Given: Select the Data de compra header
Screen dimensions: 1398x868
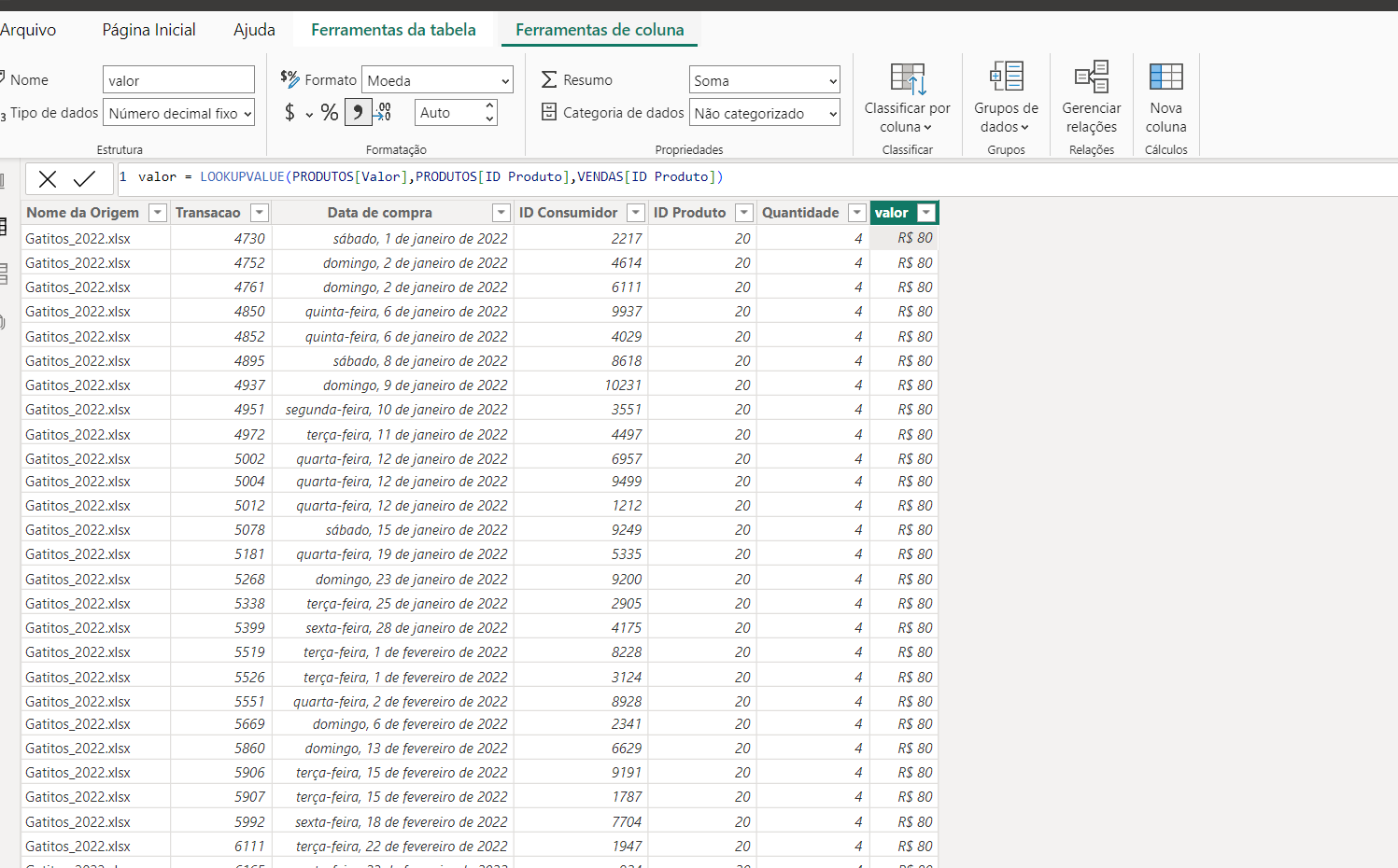Looking at the screenshot, I should point(380,213).
